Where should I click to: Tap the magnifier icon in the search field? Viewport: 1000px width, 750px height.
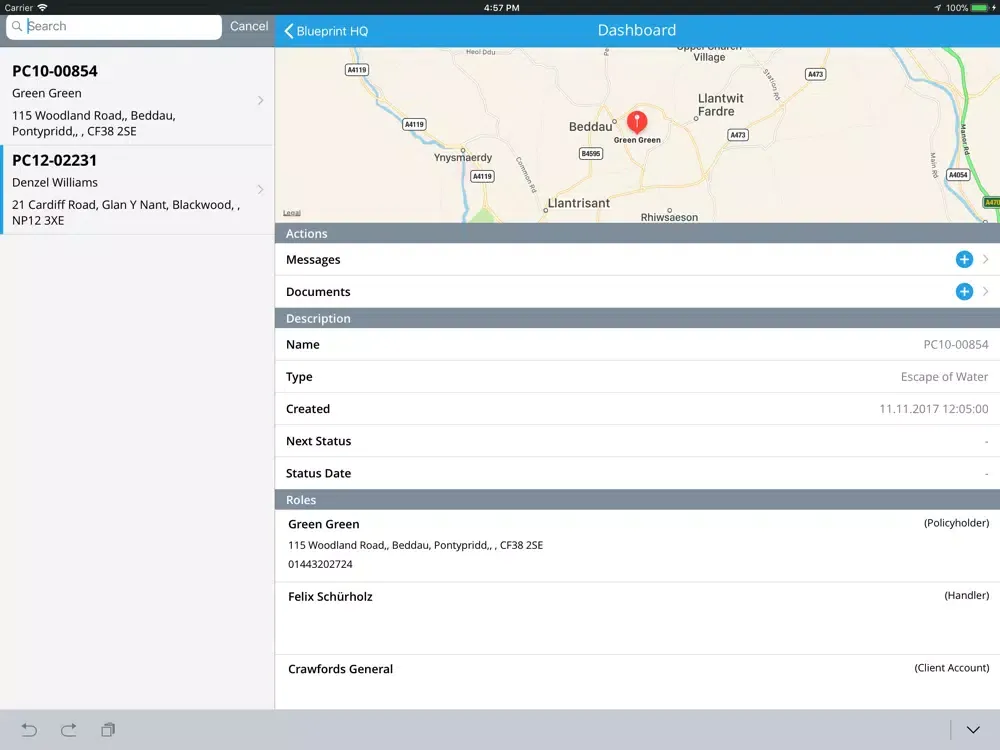tap(17, 27)
